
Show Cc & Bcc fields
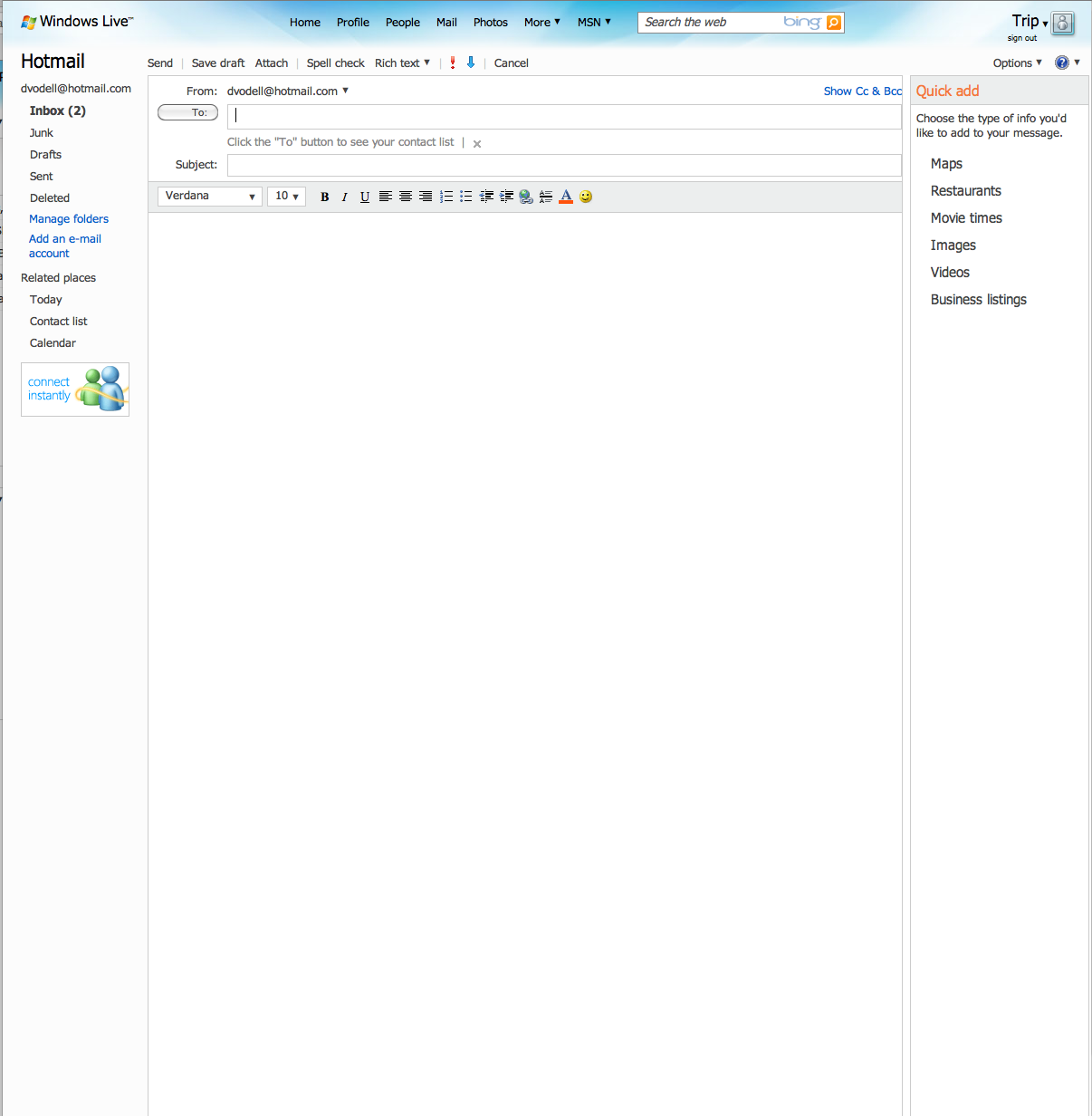point(863,91)
